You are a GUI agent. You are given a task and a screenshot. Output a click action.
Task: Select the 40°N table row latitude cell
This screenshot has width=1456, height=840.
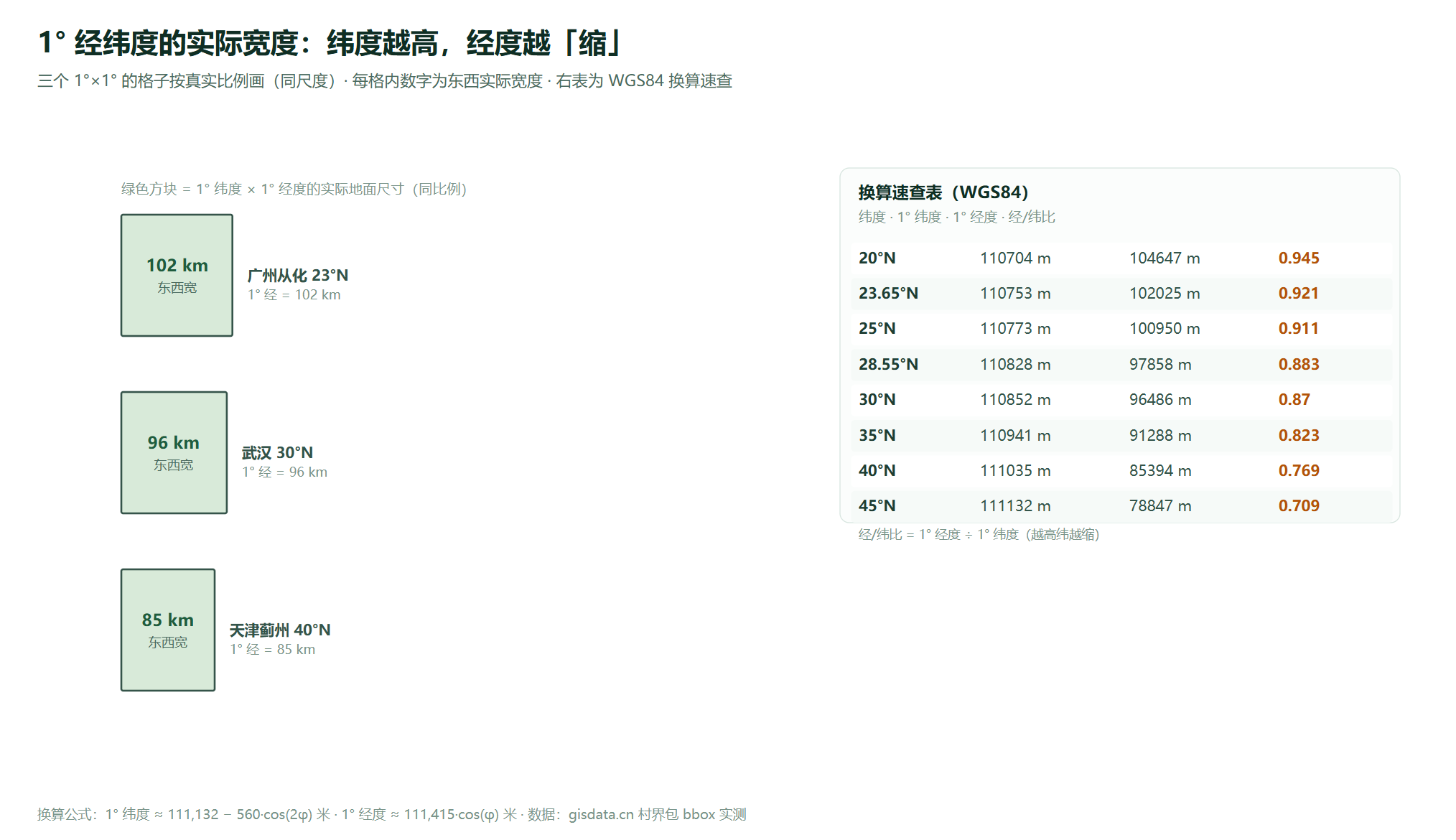coord(877,471)
